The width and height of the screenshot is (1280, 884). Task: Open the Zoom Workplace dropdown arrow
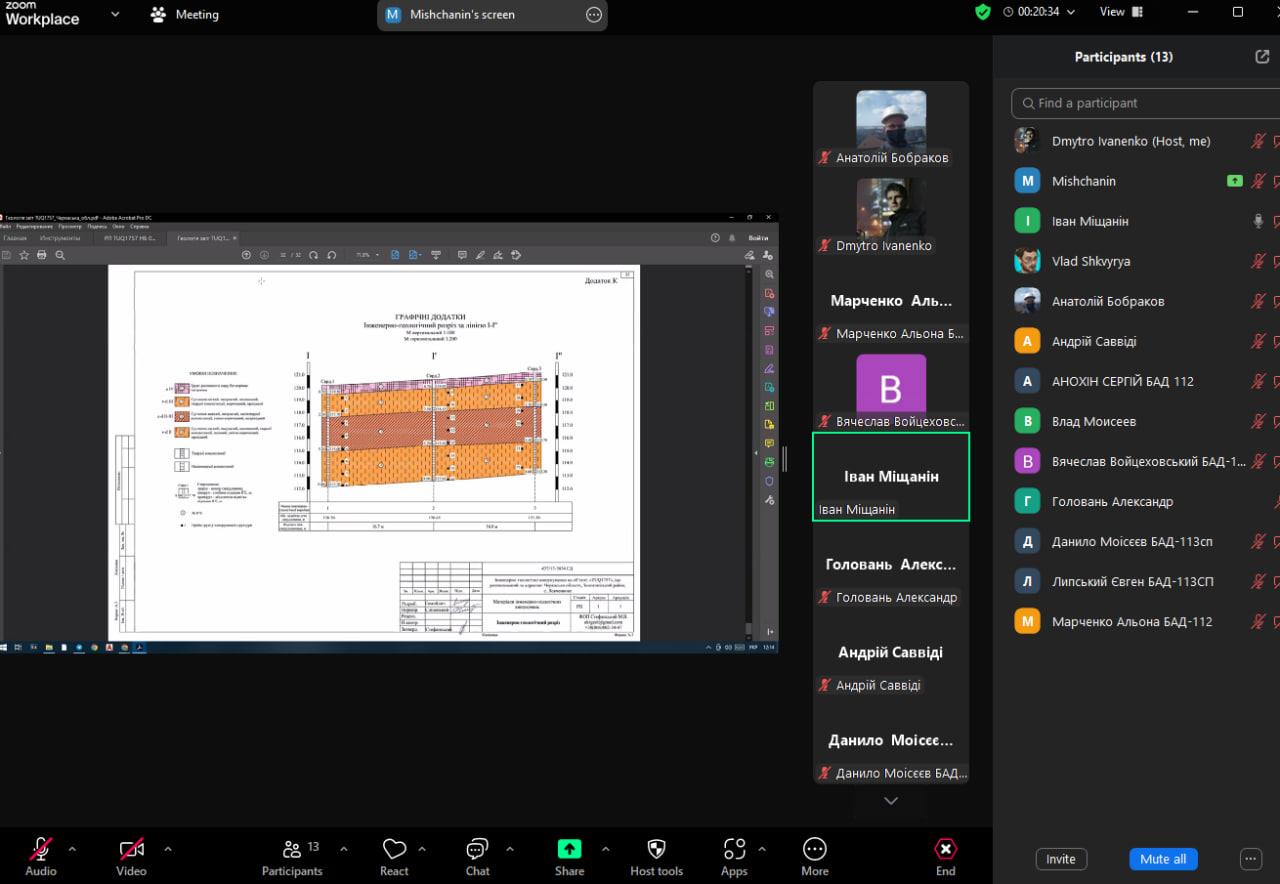click(x=115, y=14)
